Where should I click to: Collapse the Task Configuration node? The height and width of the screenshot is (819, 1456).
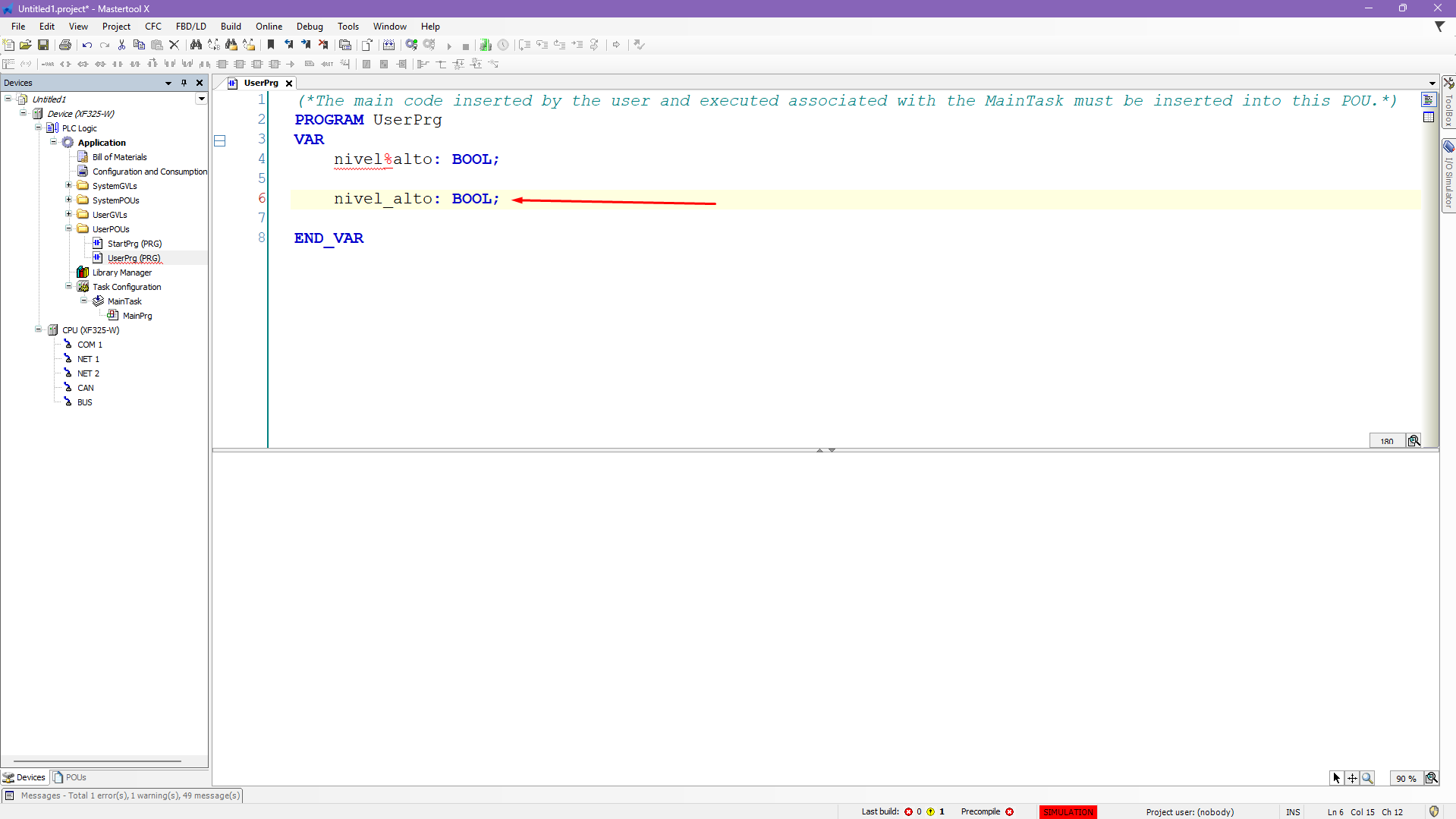click(68, 287)
